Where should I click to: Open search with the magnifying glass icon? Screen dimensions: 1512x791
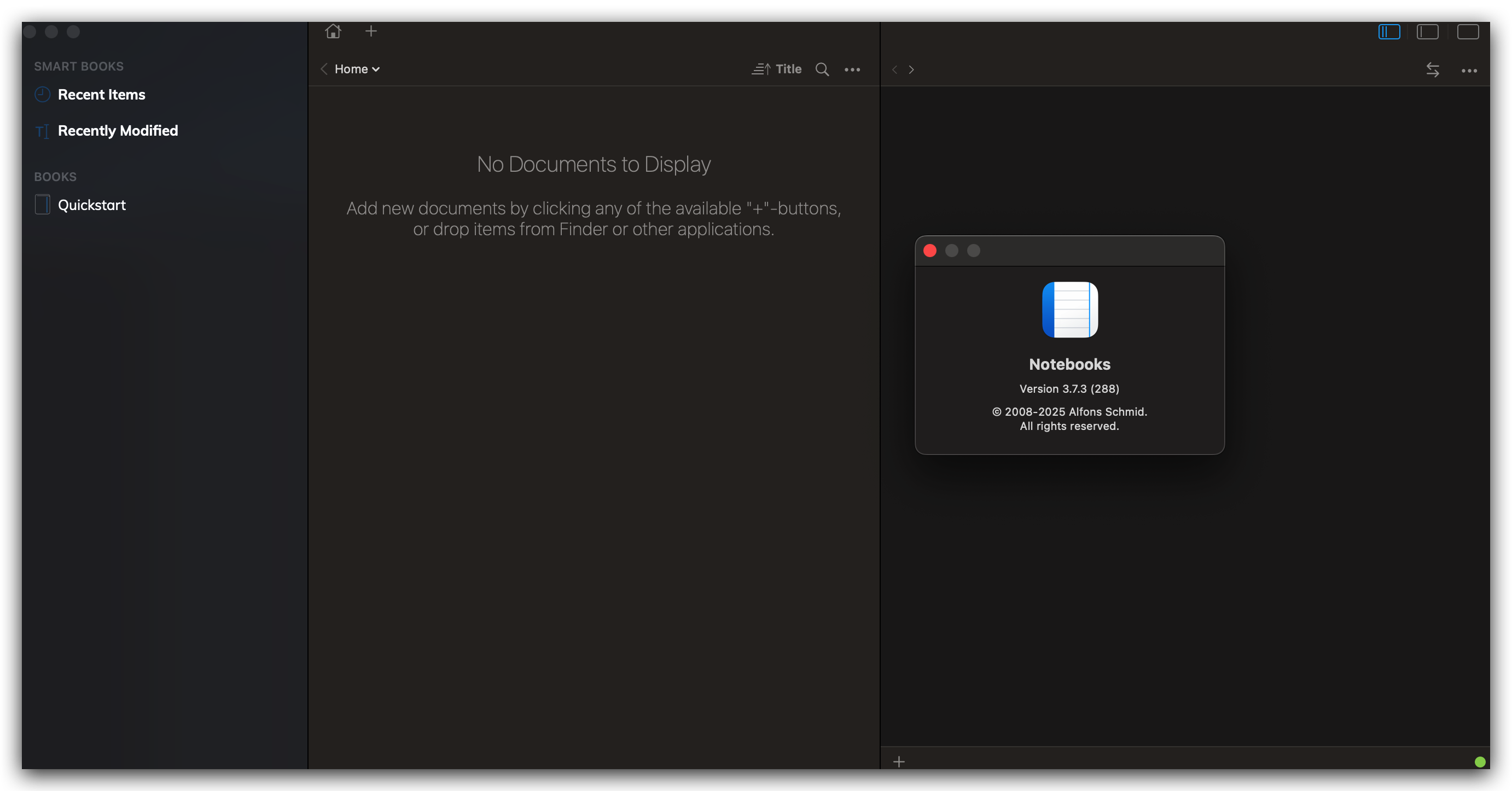click(x=822, y=69)
